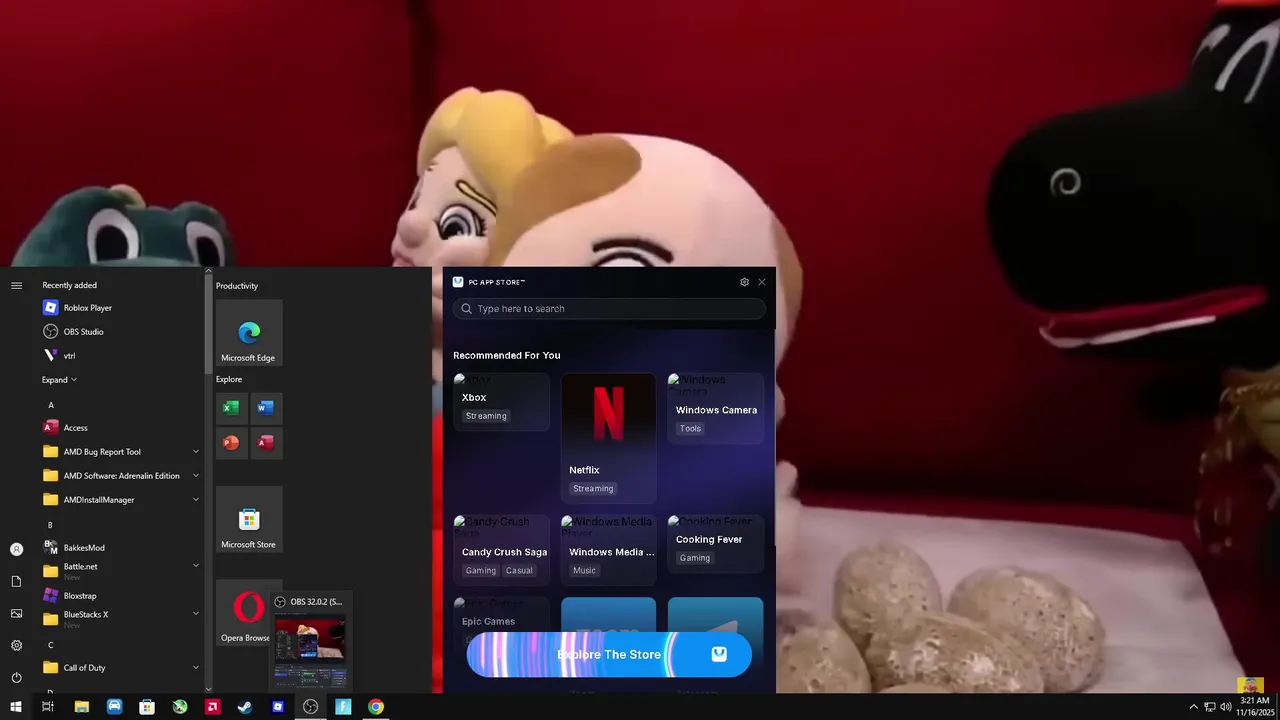
Task: Click the network icon in the tray
Action: pos(1210,707)
